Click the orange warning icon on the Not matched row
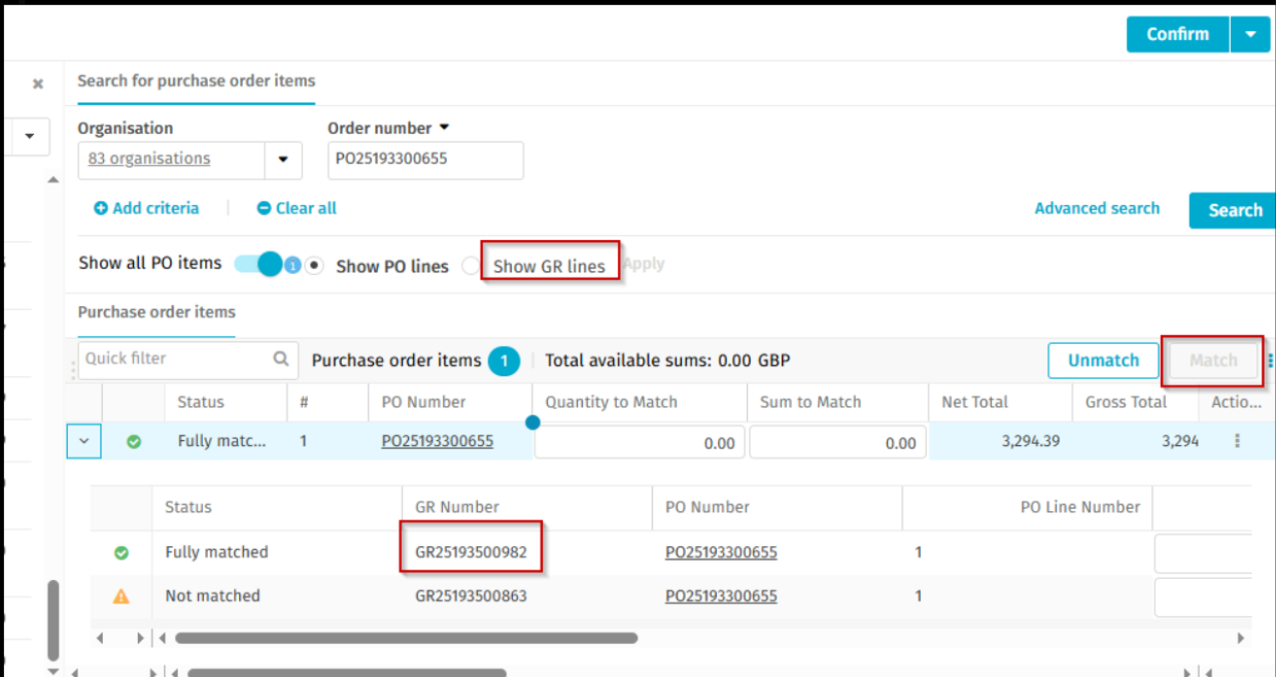The height and width of the screenshot is (677, 1276). click(x=121, y=596)
